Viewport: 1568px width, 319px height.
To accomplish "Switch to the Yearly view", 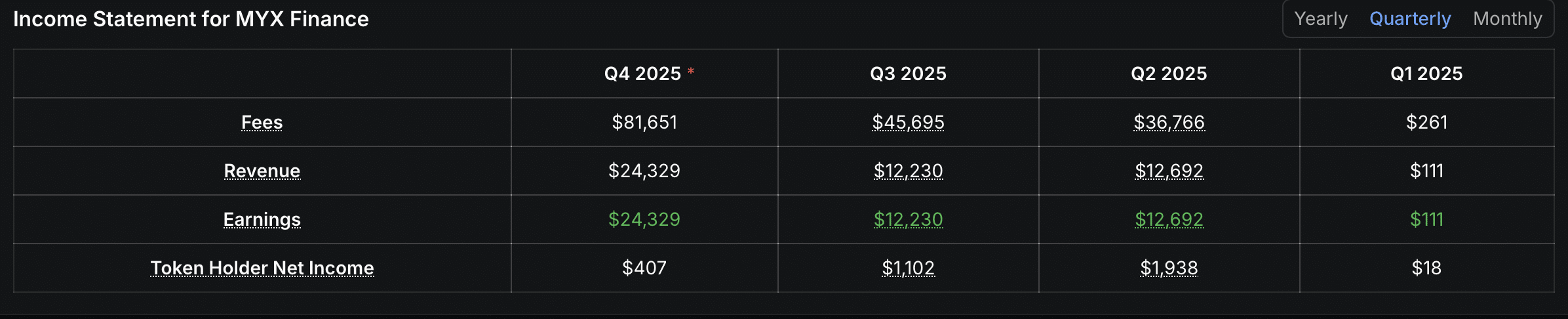I will click(1321, 19).
